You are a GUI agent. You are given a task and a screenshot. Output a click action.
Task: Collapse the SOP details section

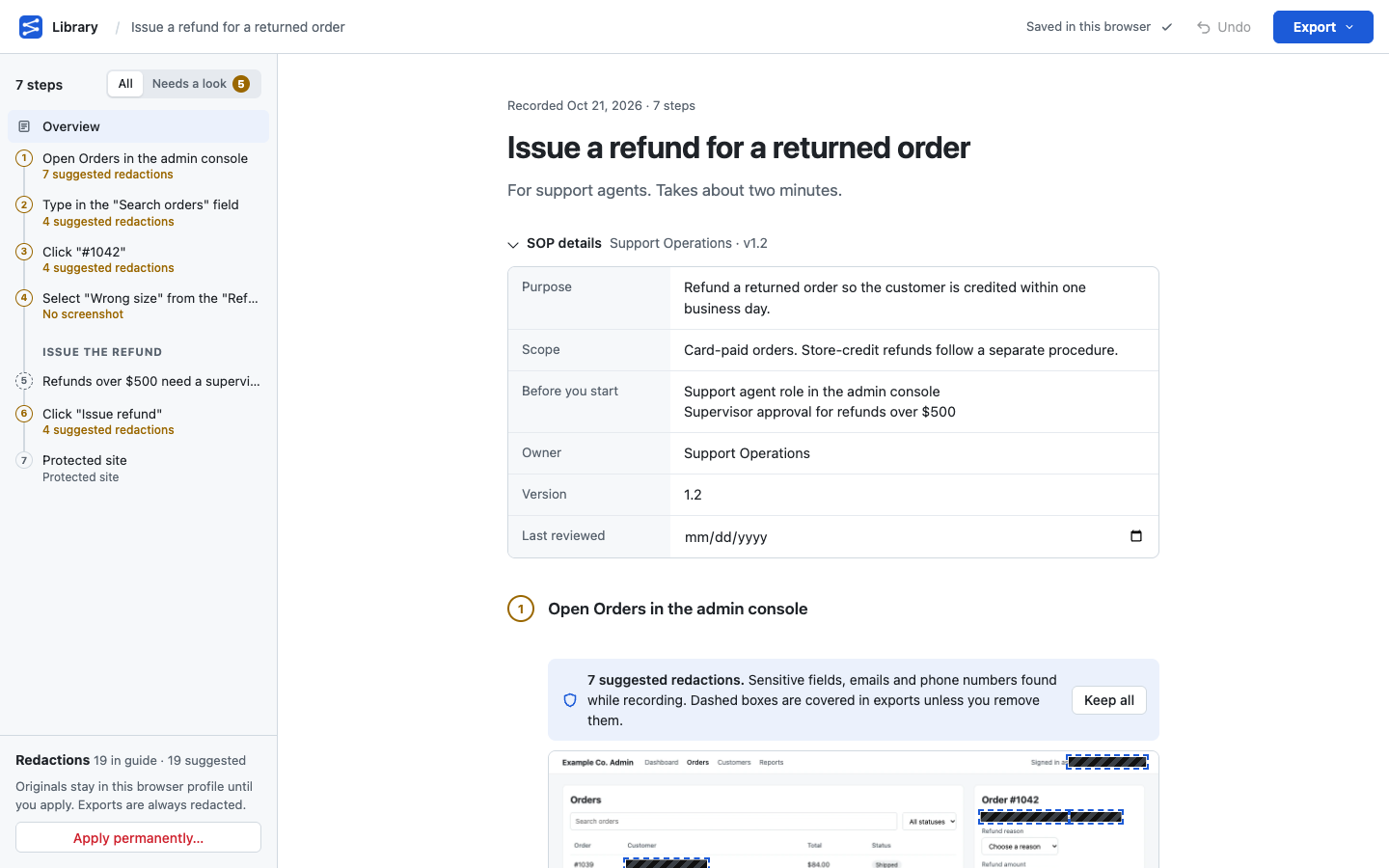coord(513,244)
